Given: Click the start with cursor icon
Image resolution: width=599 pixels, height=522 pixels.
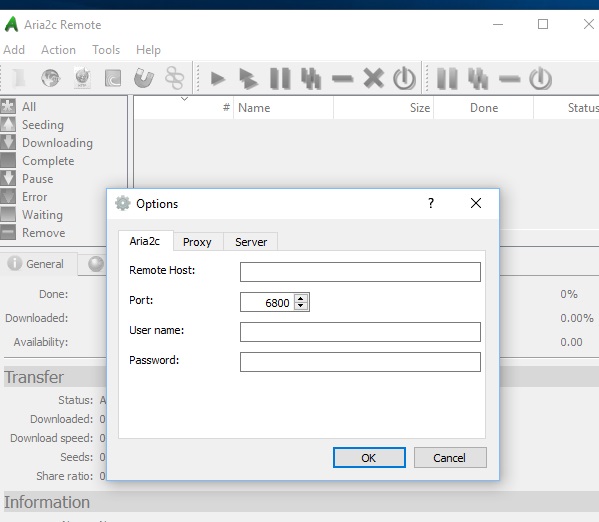Looking at the screenshot, I should point(248,78).
